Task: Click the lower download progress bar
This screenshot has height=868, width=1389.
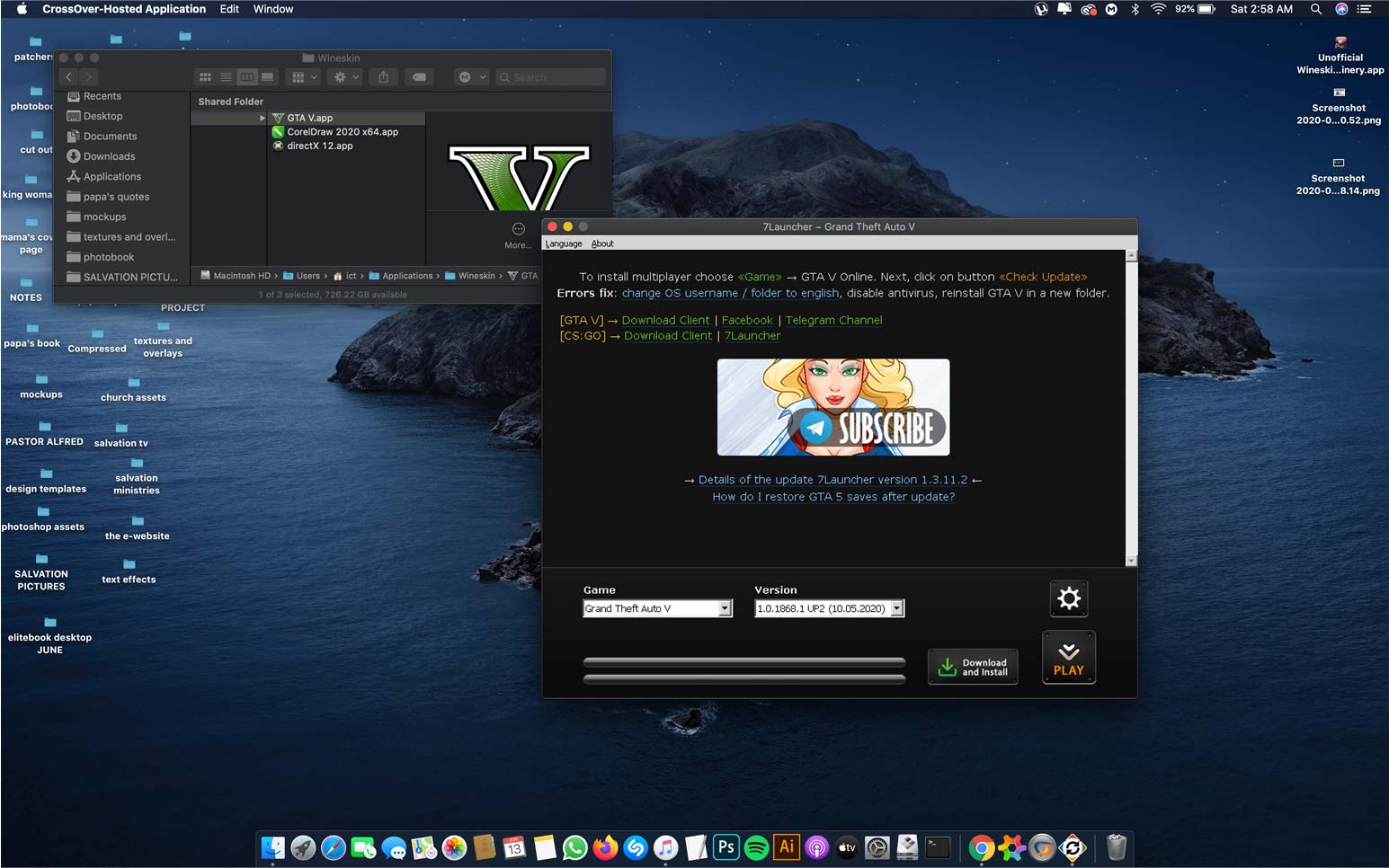Action: coord(744,679)
